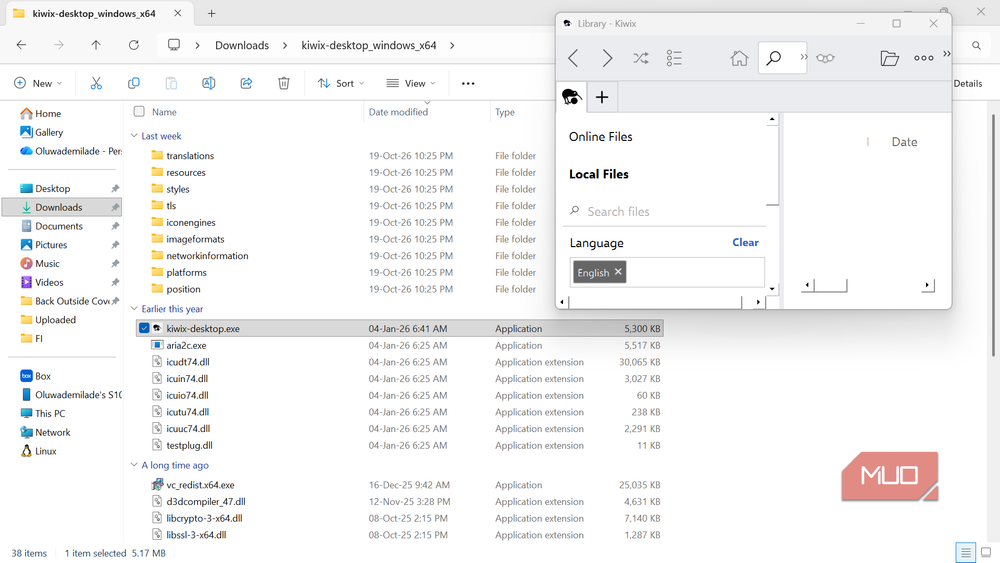Expand the breadcrumb chevron after kiwix-desktop_windows_x64
1000x563 pixels.
452,45
